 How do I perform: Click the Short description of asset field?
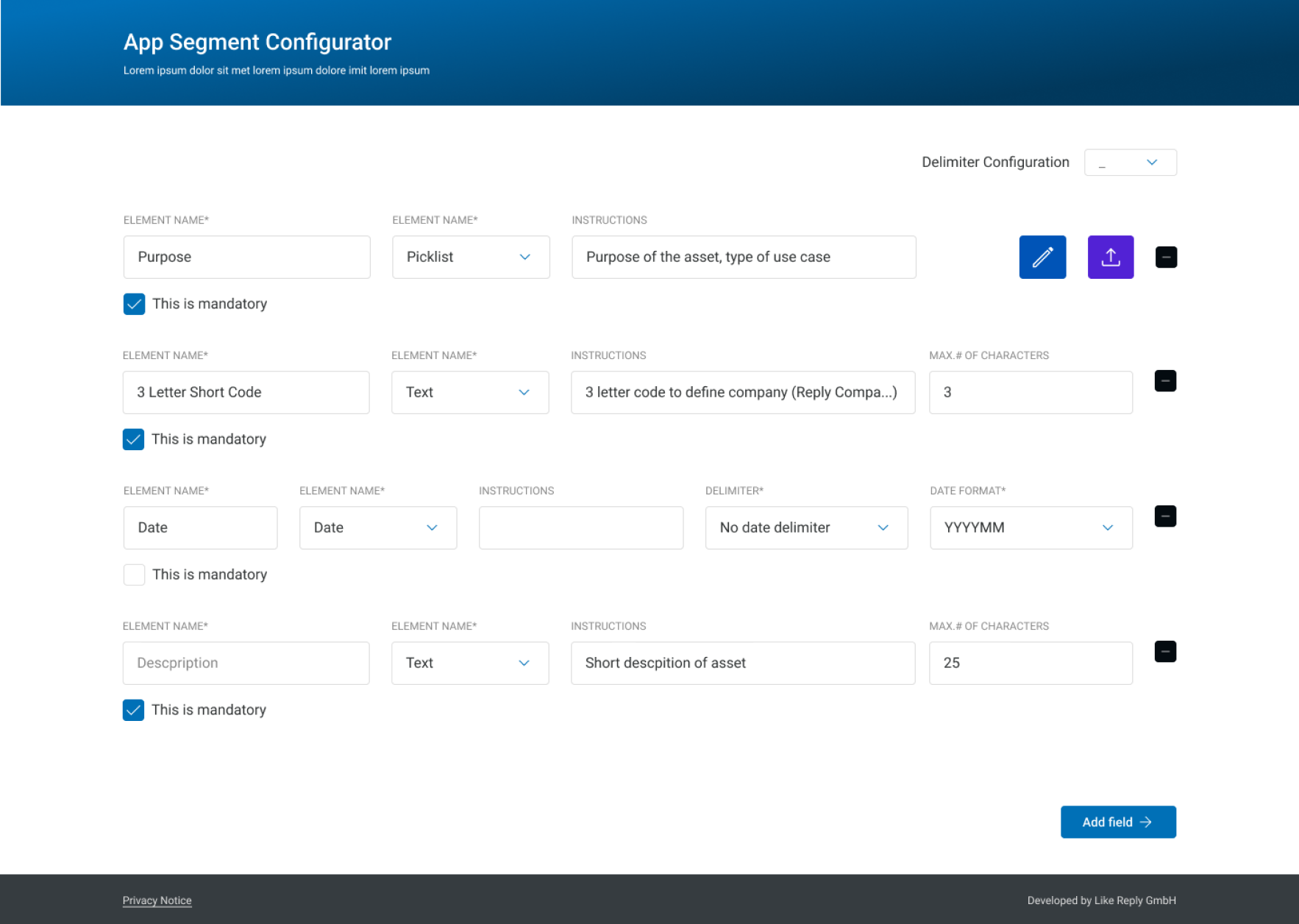pos(743,663)
